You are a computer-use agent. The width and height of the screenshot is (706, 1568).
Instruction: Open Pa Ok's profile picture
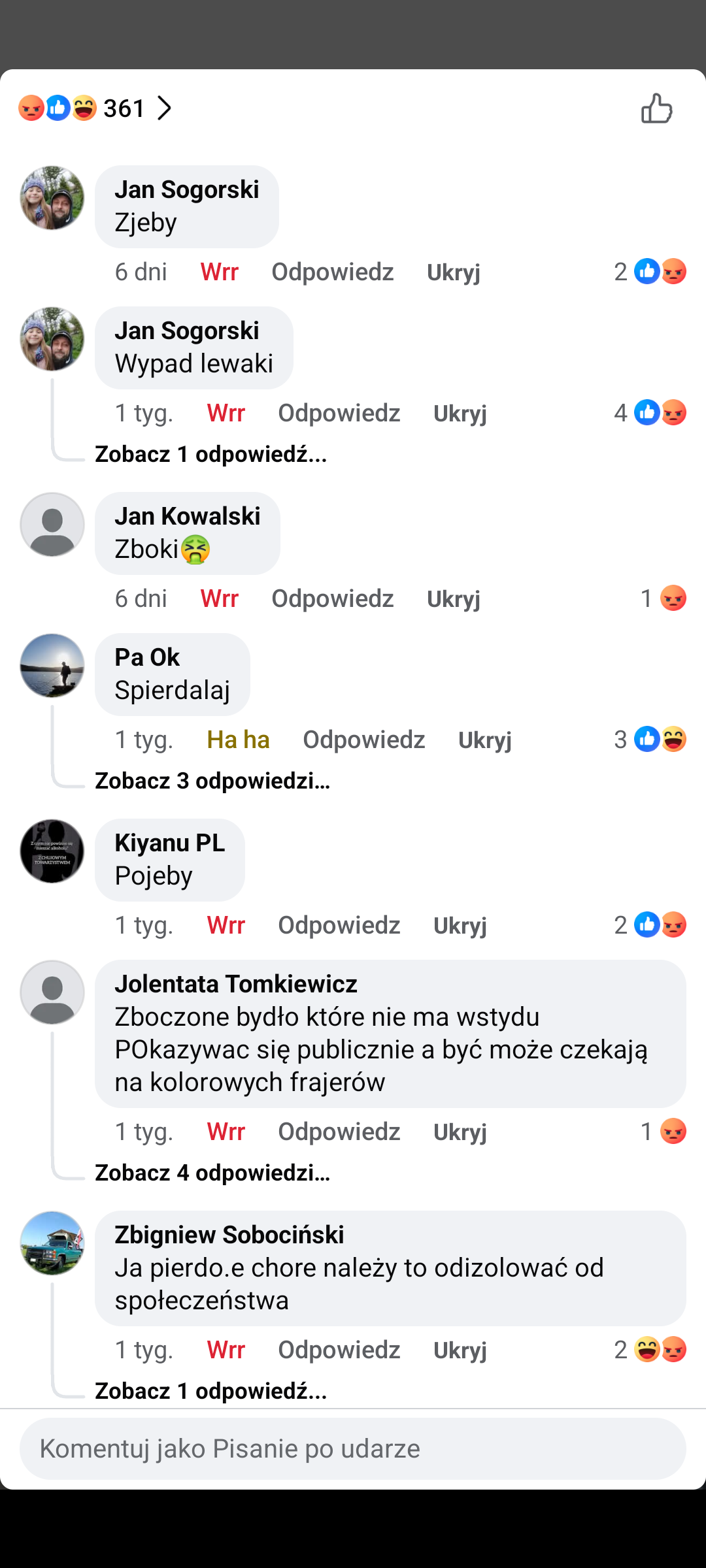point(52,666)
